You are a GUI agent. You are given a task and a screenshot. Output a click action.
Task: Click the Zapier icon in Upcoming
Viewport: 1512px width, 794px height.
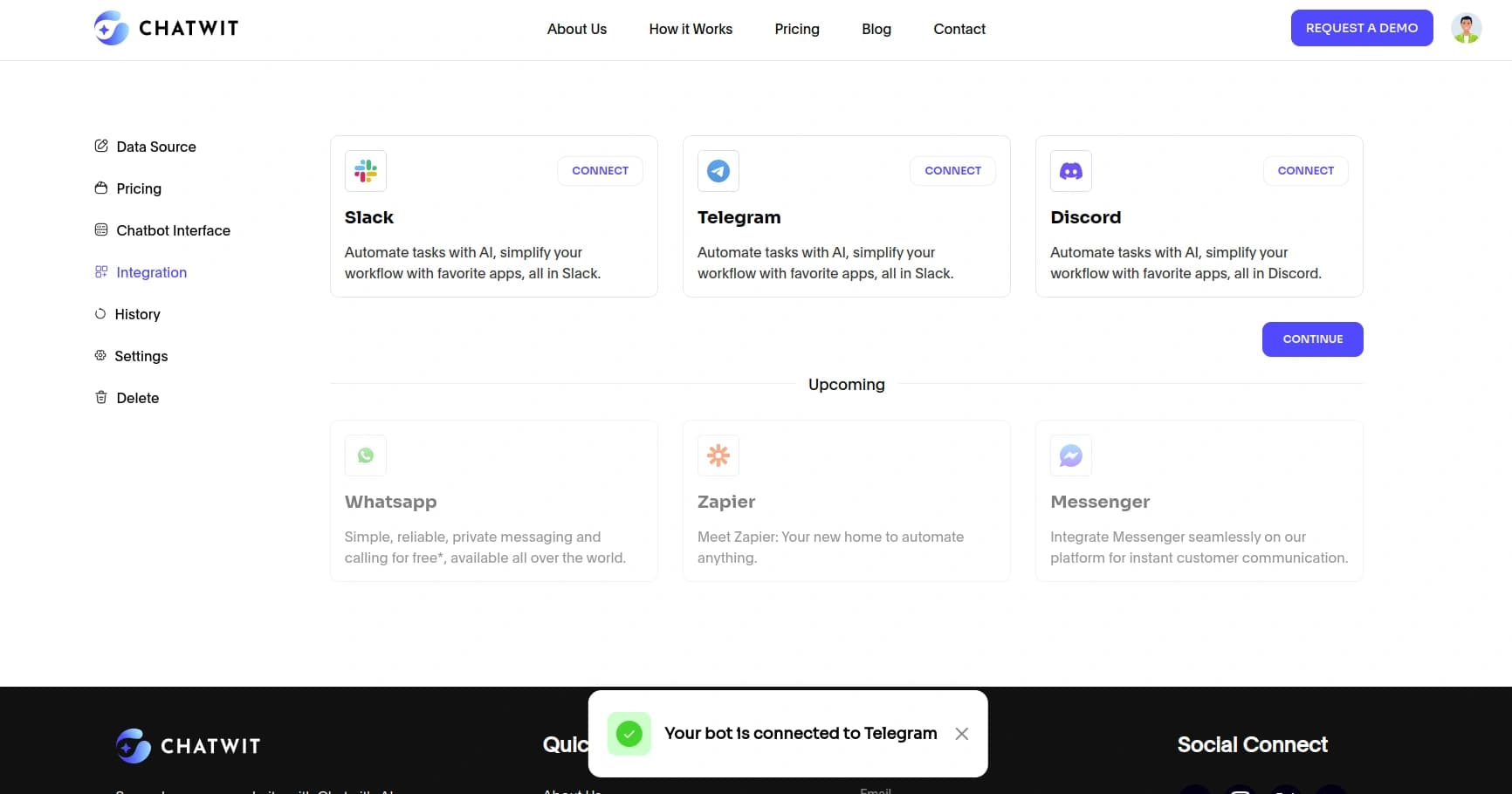click(718, 455)
